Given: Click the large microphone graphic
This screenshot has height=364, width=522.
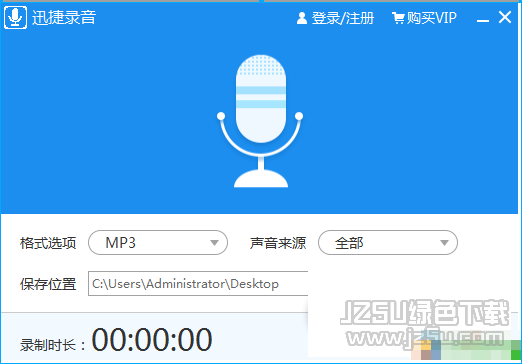Looking at the screenshot, I should point(260,121).
